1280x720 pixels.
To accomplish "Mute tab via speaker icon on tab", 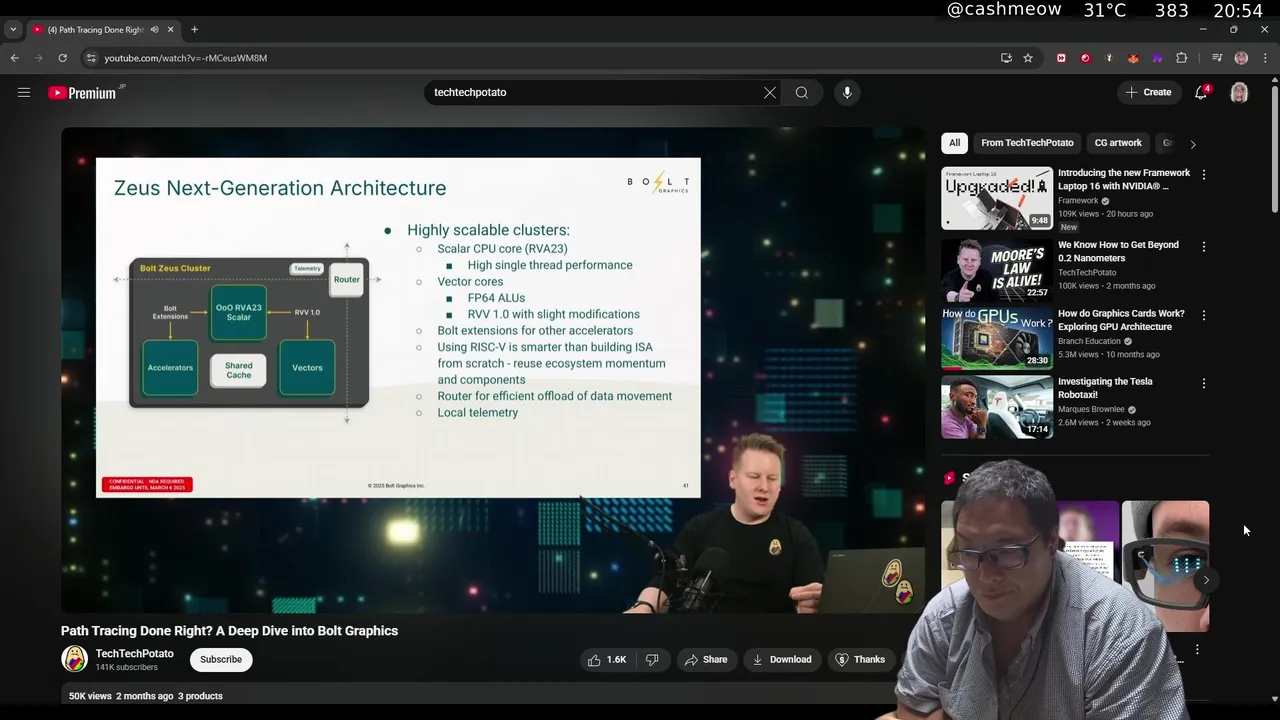I will click(x=154, y=30).
